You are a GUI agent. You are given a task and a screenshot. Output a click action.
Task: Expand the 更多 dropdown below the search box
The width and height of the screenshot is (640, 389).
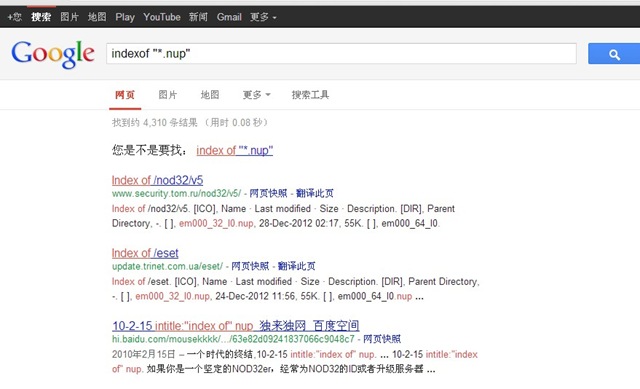pos(256,95)
